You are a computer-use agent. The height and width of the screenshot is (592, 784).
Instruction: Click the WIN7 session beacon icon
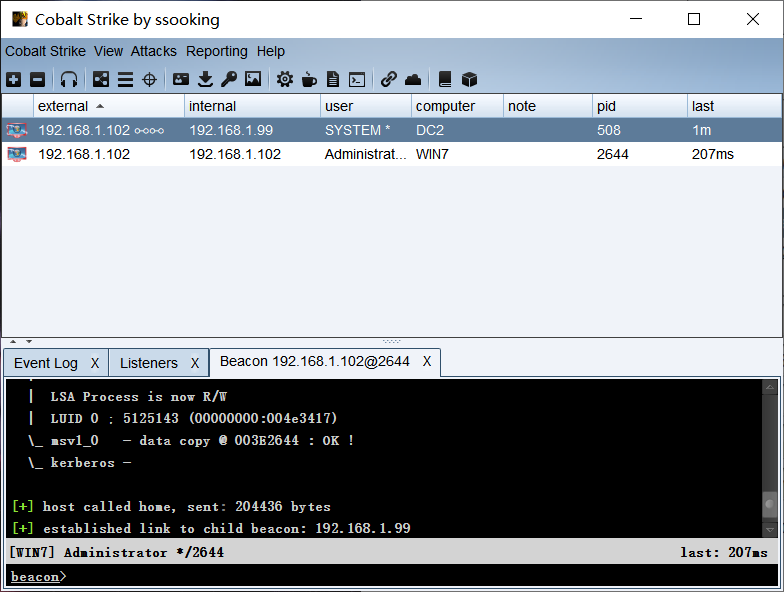[16, 154]
